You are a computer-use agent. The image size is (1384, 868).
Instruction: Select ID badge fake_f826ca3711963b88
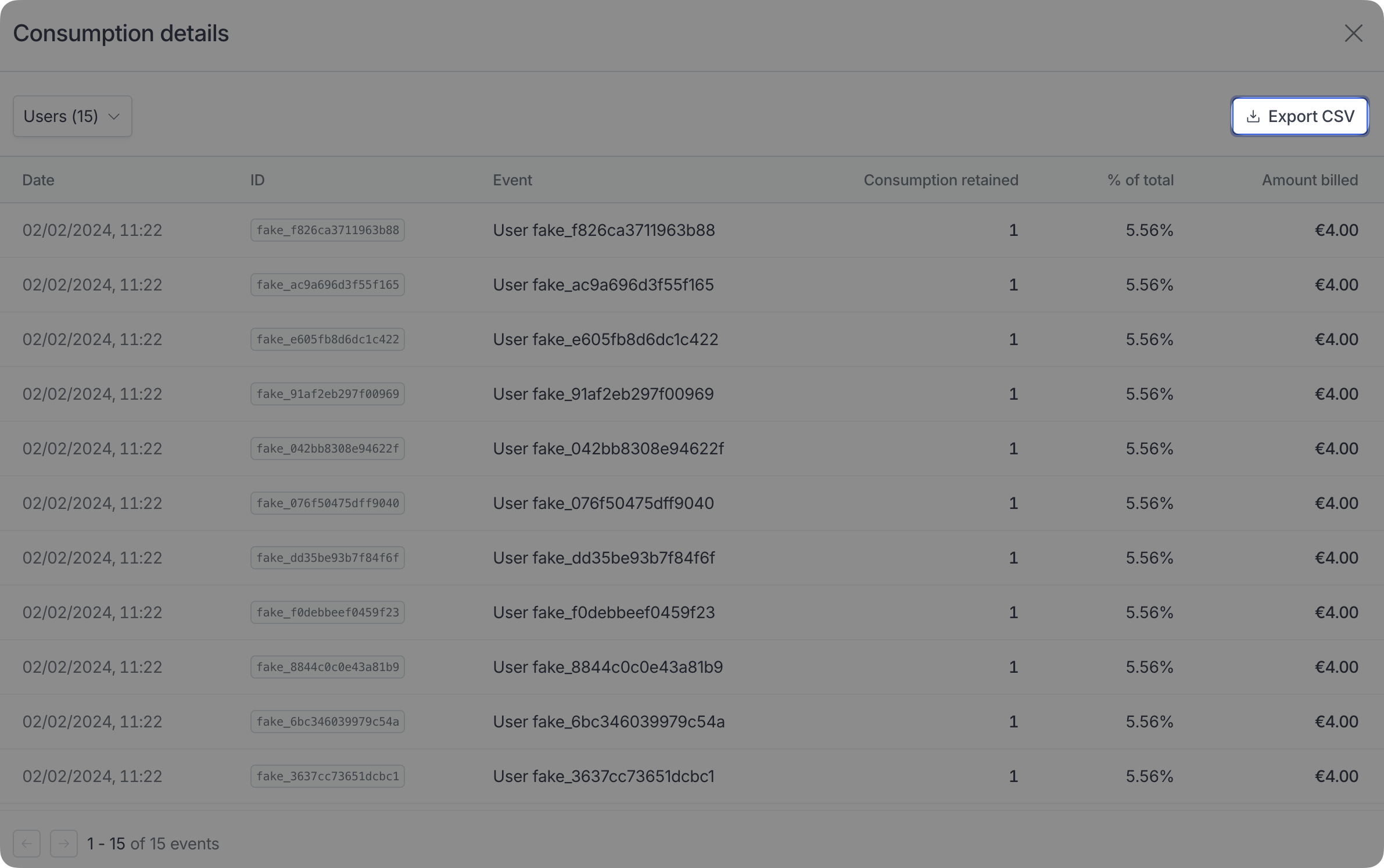pos(328,230)
